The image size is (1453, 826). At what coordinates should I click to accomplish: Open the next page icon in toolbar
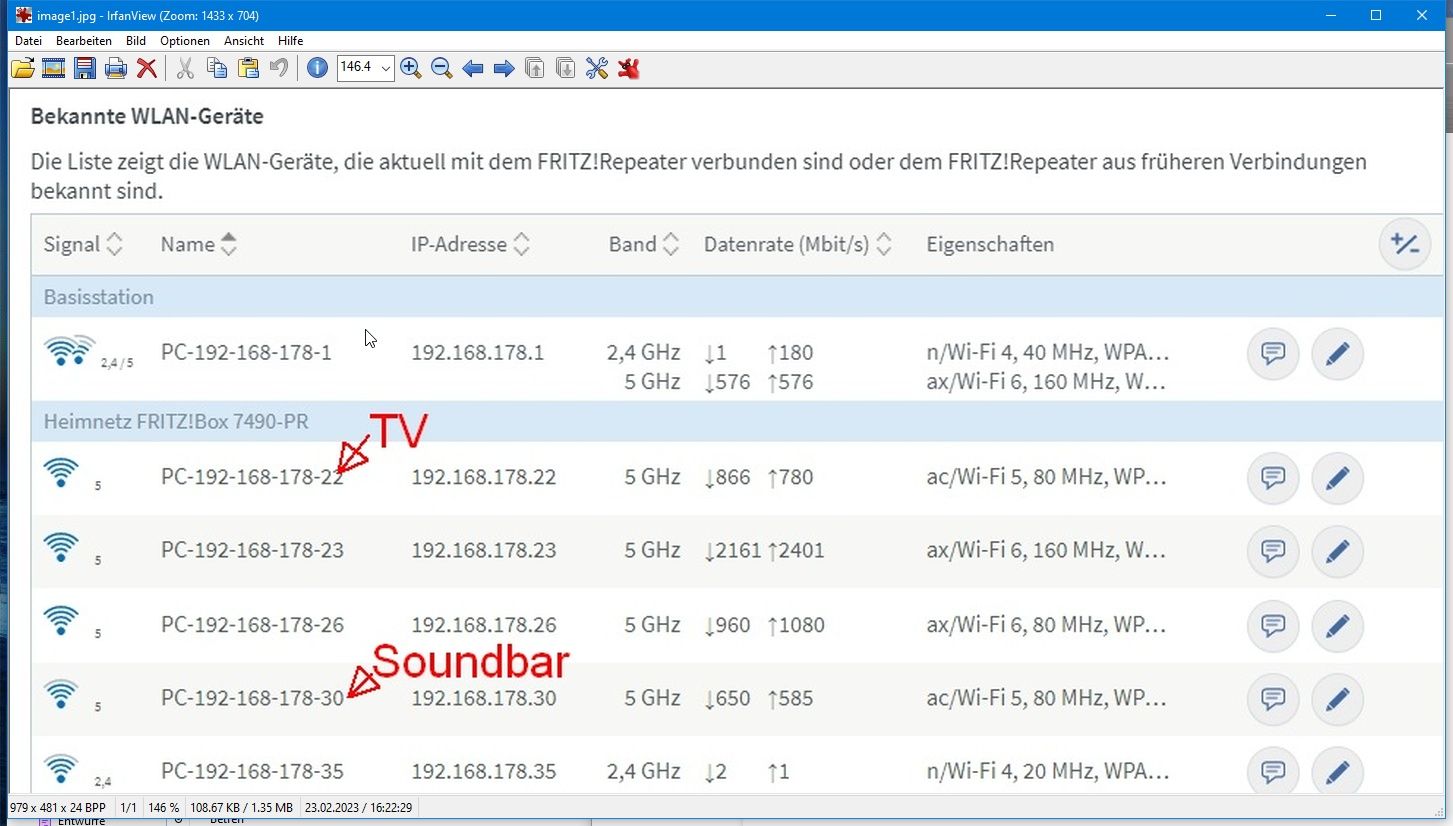click(x=566, y=68)
